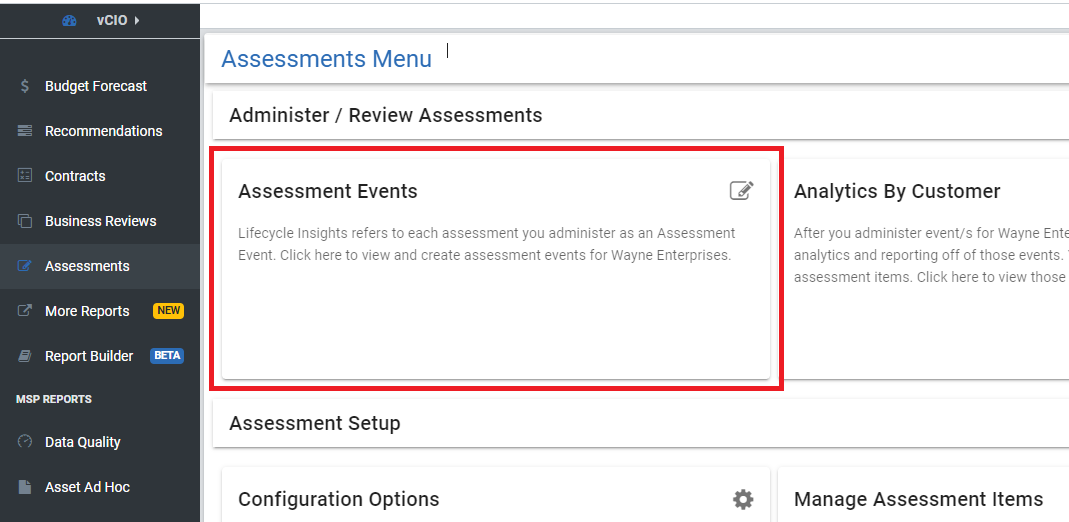This screenshot has height=522, width=1069.
Task: Click the Asset Ad Hoc file icon
Action: (x=25, y=487)
